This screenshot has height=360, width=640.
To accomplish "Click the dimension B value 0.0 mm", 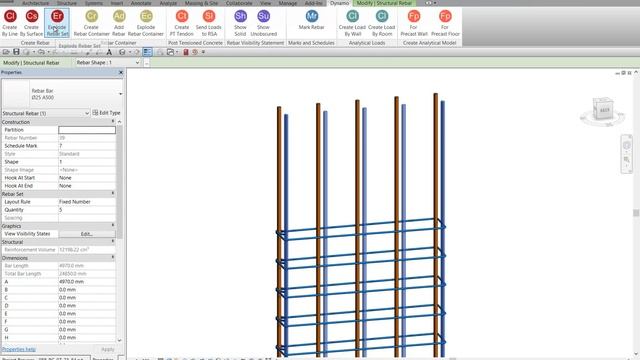I will (87, 290).
